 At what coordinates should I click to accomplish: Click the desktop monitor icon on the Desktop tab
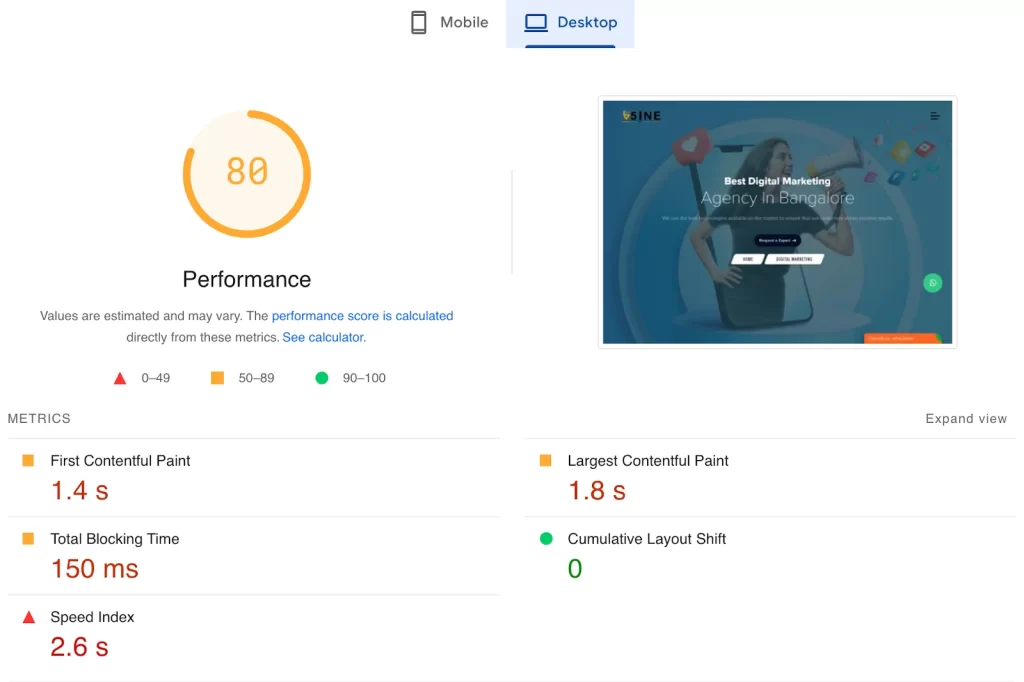click(534, 21)
